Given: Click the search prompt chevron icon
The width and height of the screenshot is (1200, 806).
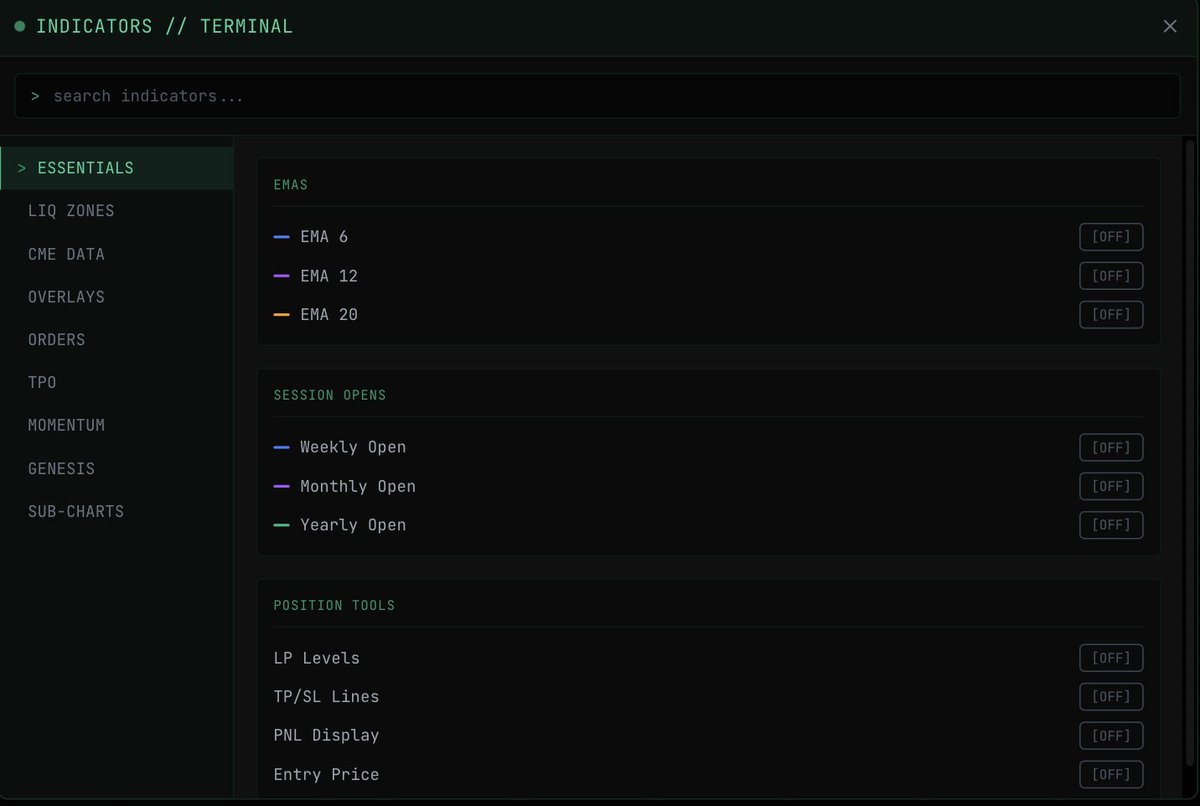Looking at the screenshot, I should click(35, 96).
